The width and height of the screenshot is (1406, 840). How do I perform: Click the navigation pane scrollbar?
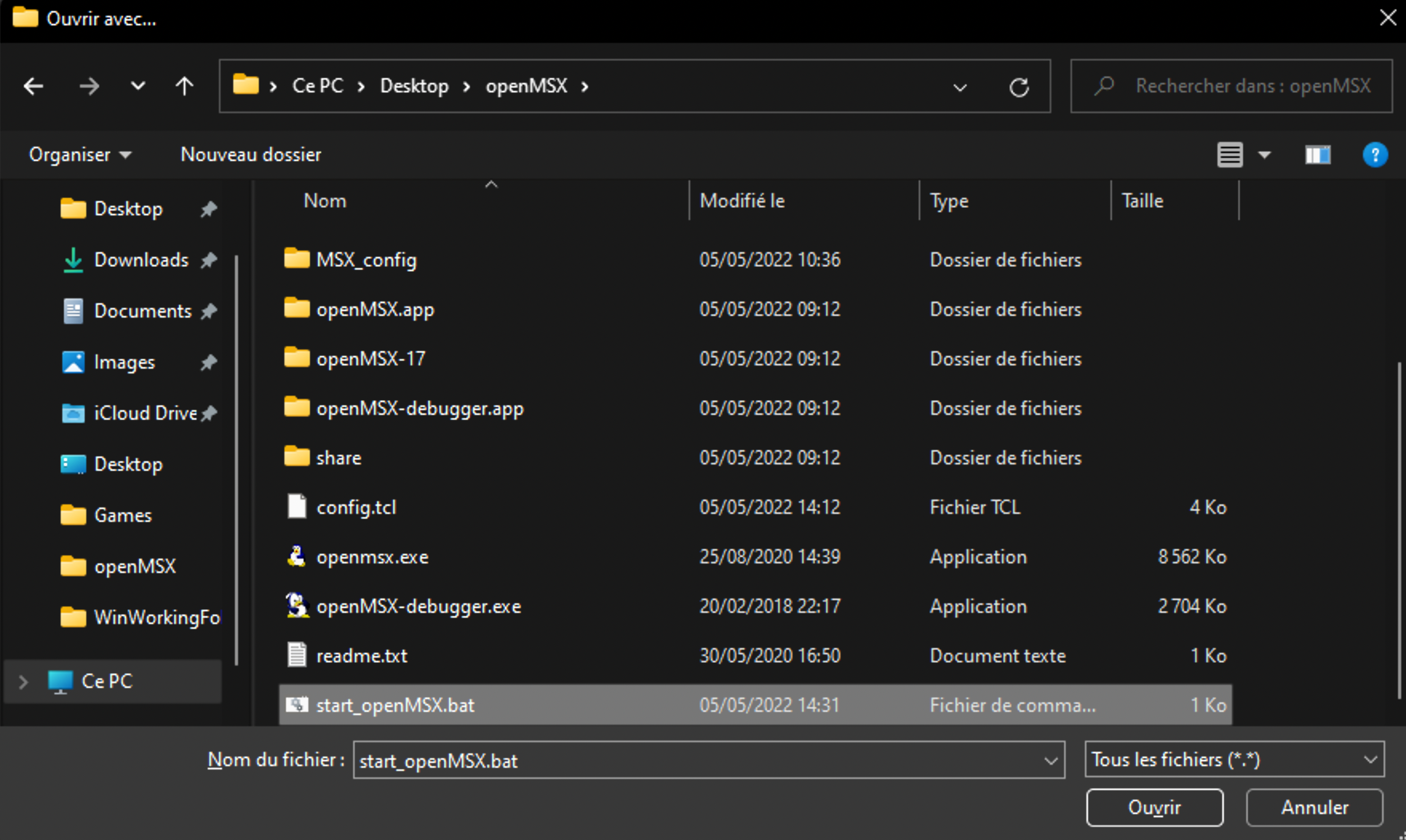pos(236,460)
